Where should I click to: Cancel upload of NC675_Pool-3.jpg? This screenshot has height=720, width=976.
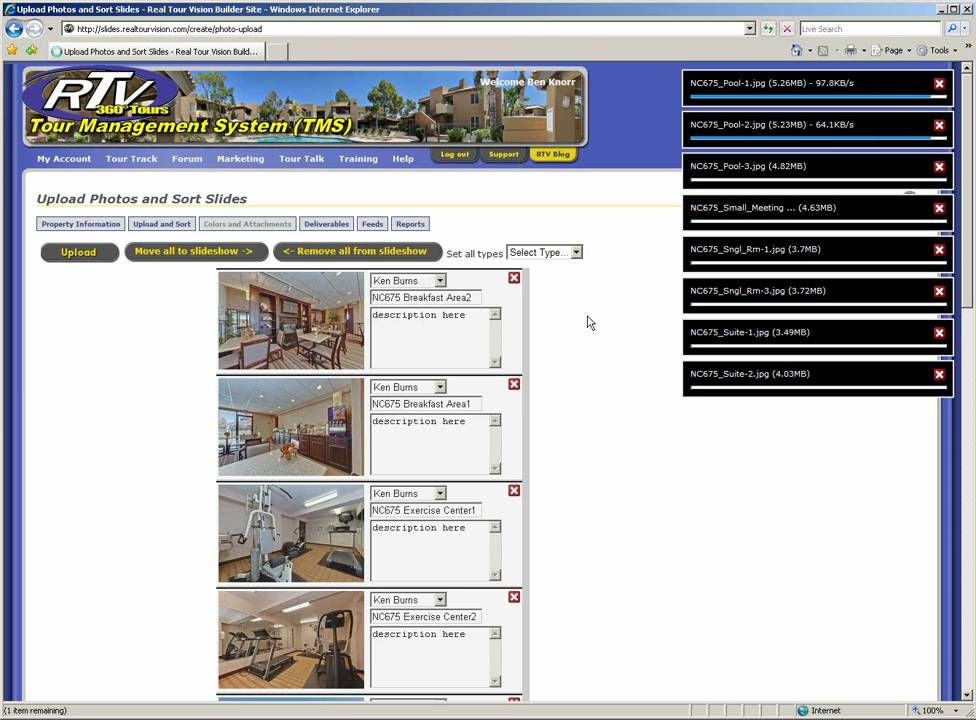939,167
